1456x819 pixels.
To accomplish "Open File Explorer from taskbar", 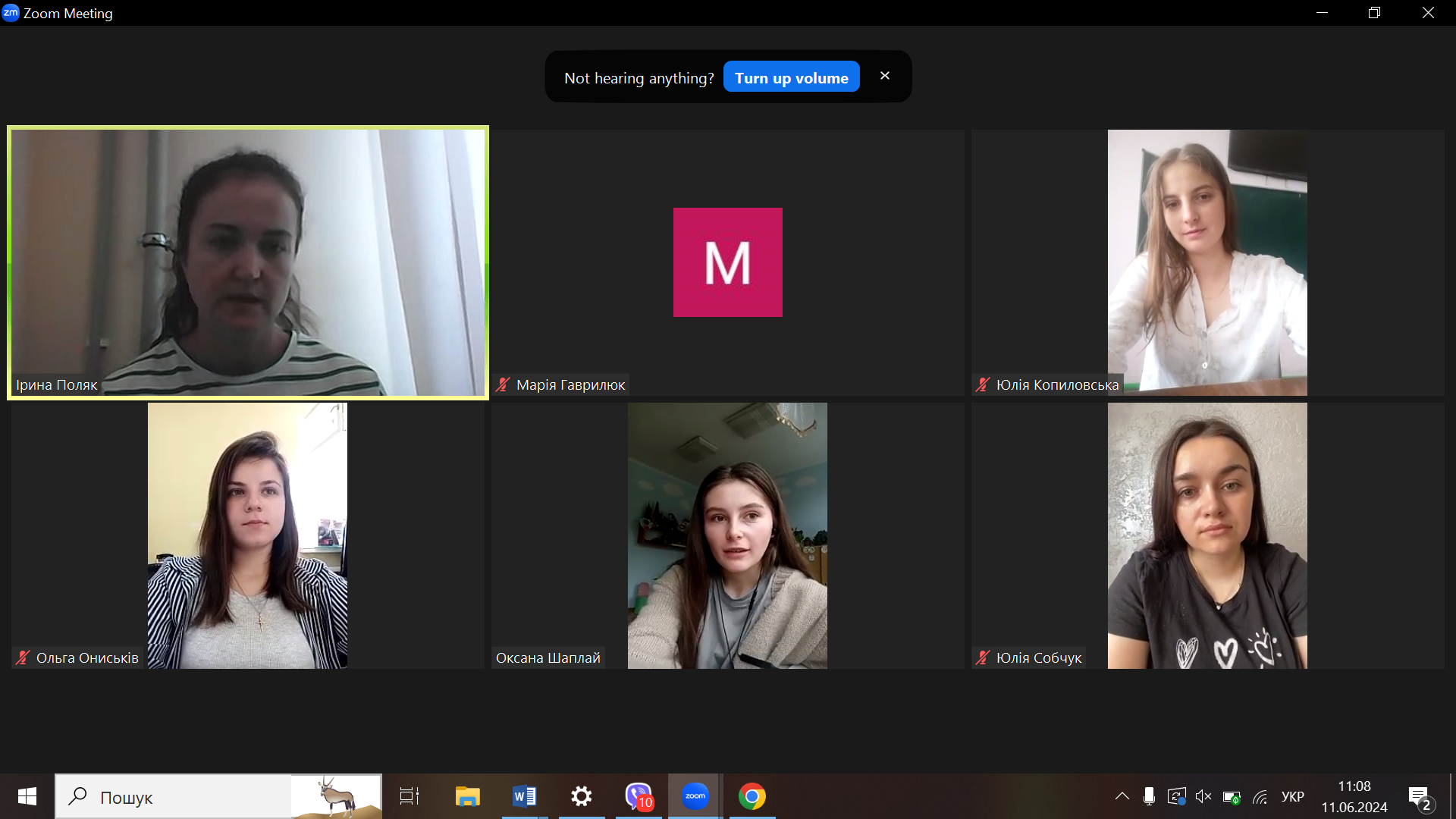I will coord(467,796).
